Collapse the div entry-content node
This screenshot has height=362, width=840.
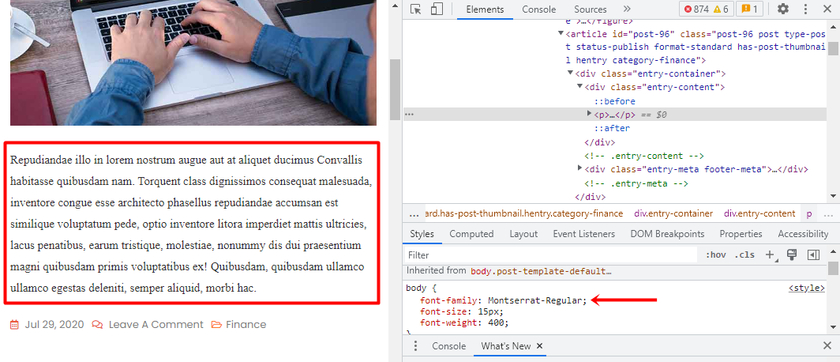(x=580, y=86)
